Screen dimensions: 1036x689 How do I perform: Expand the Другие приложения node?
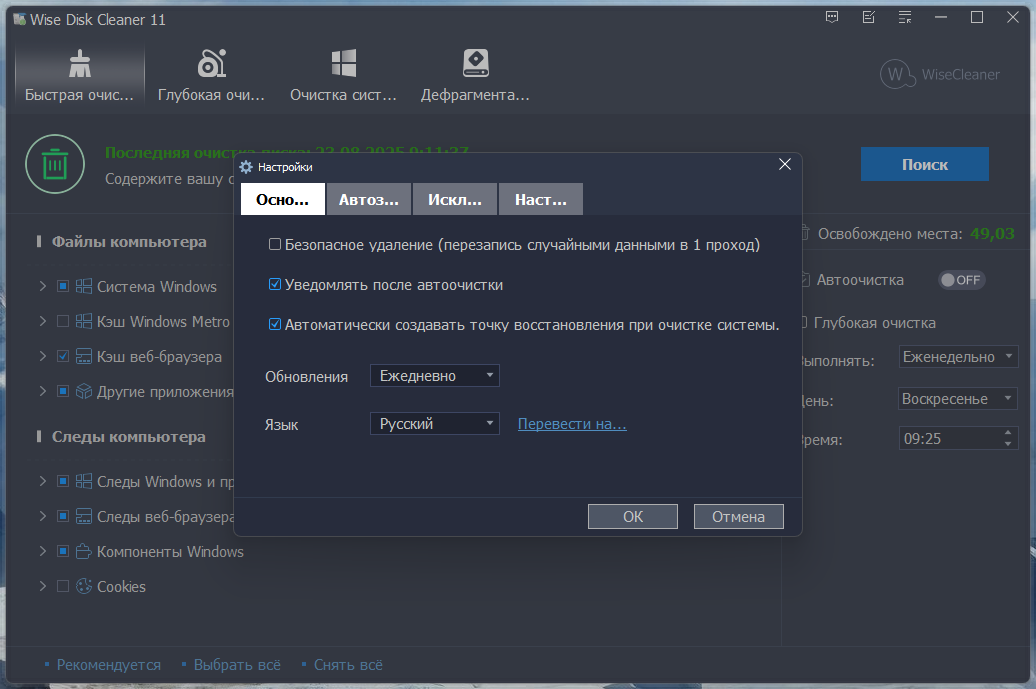click(x=43, y=391)
